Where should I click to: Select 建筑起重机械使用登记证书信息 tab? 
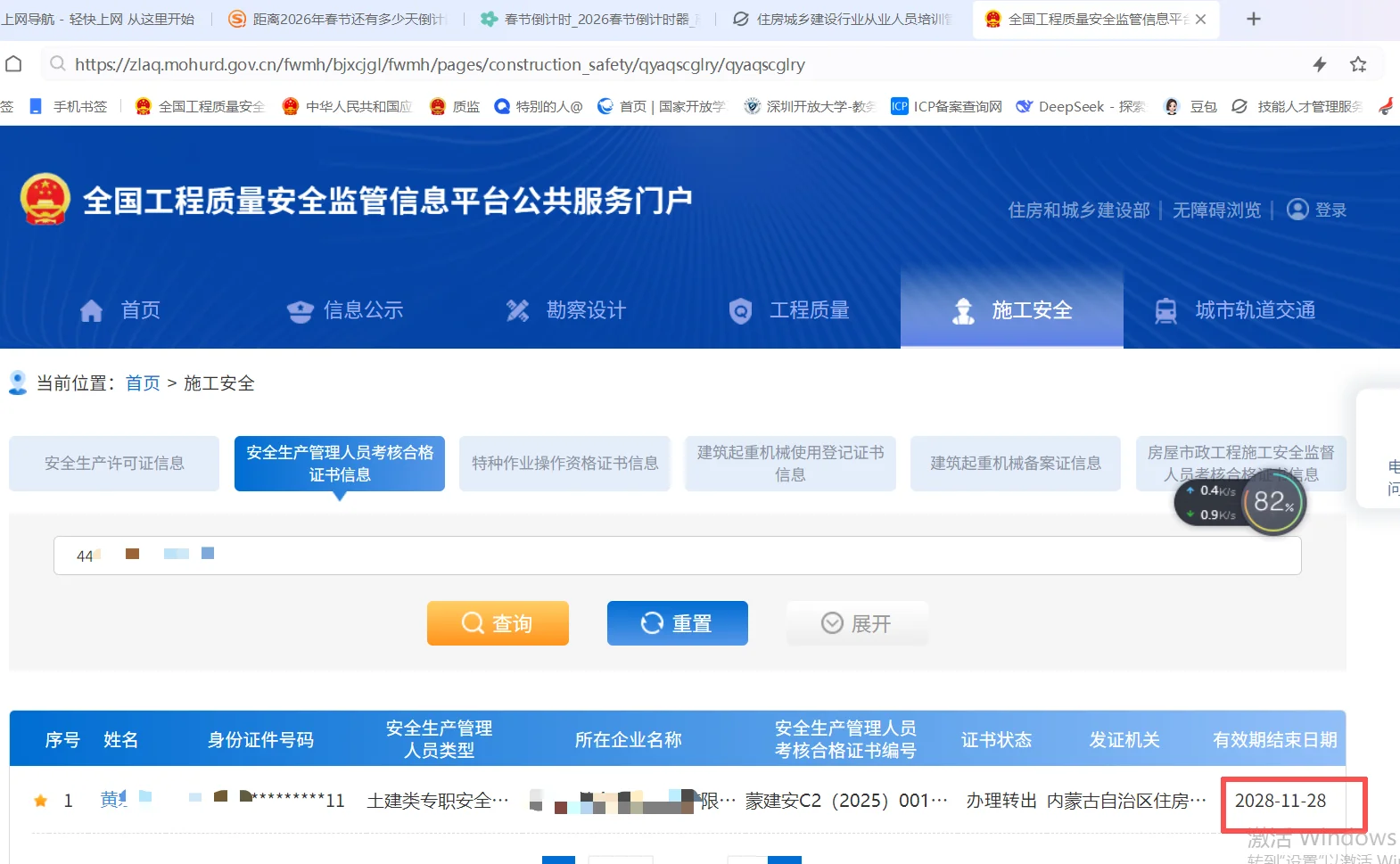tap(790, 464)
